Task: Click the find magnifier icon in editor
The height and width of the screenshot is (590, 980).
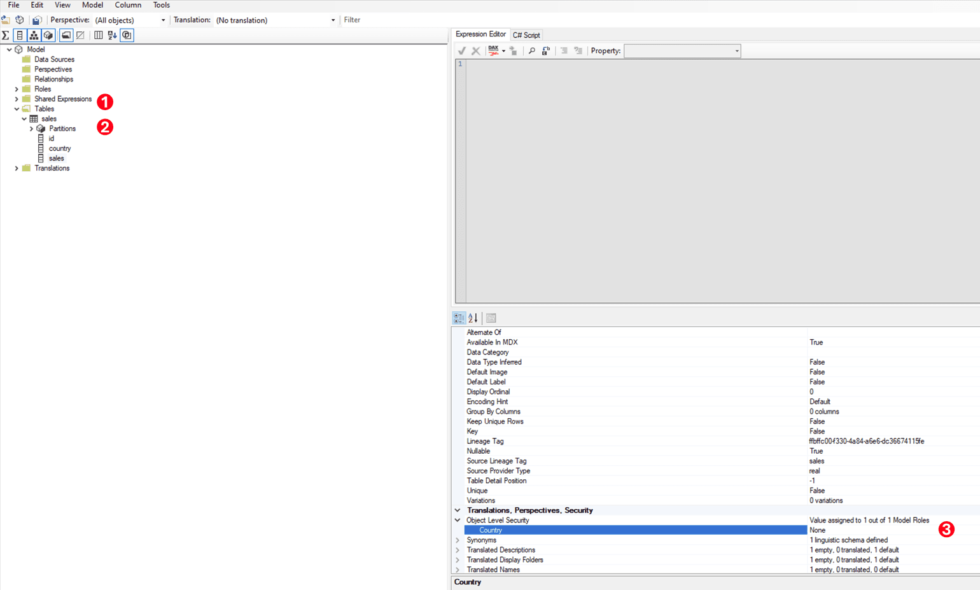Action: 531,51
